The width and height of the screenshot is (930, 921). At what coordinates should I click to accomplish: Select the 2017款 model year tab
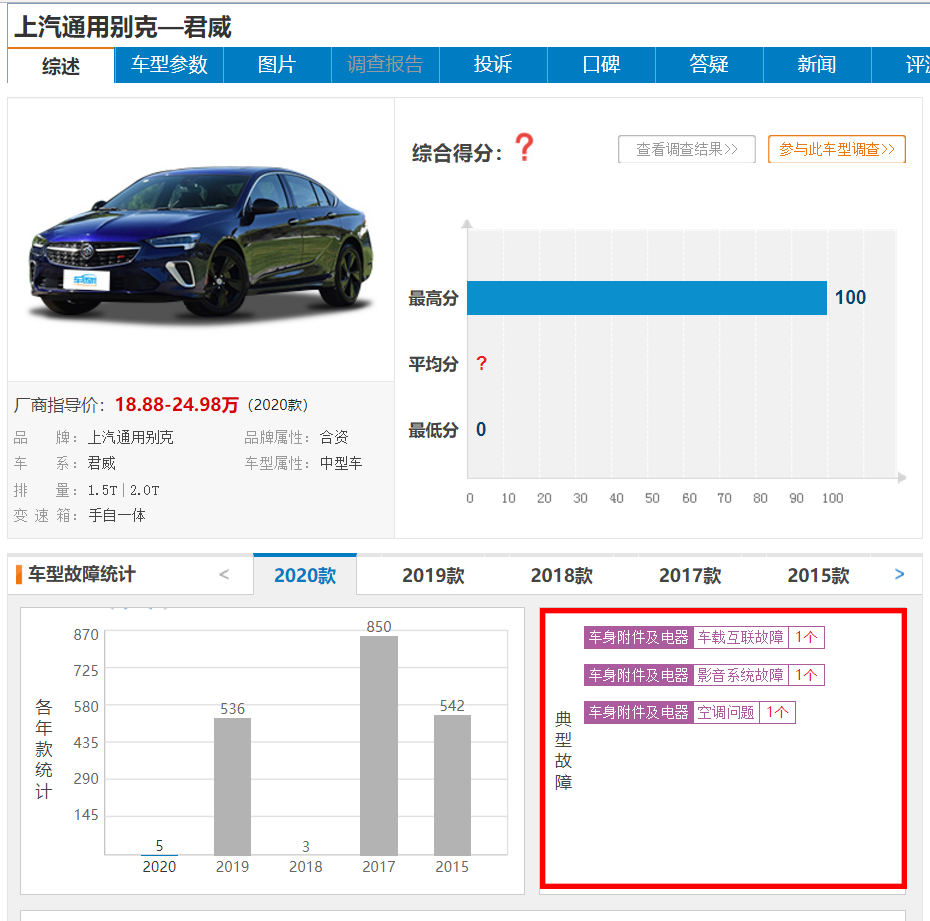point(690,575)
